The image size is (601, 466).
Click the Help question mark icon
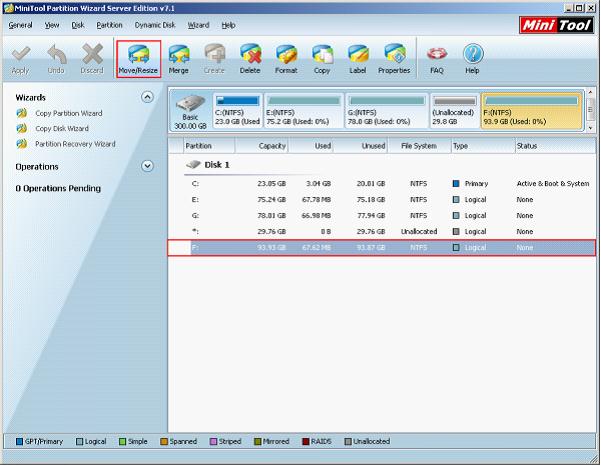pos(472,54)
